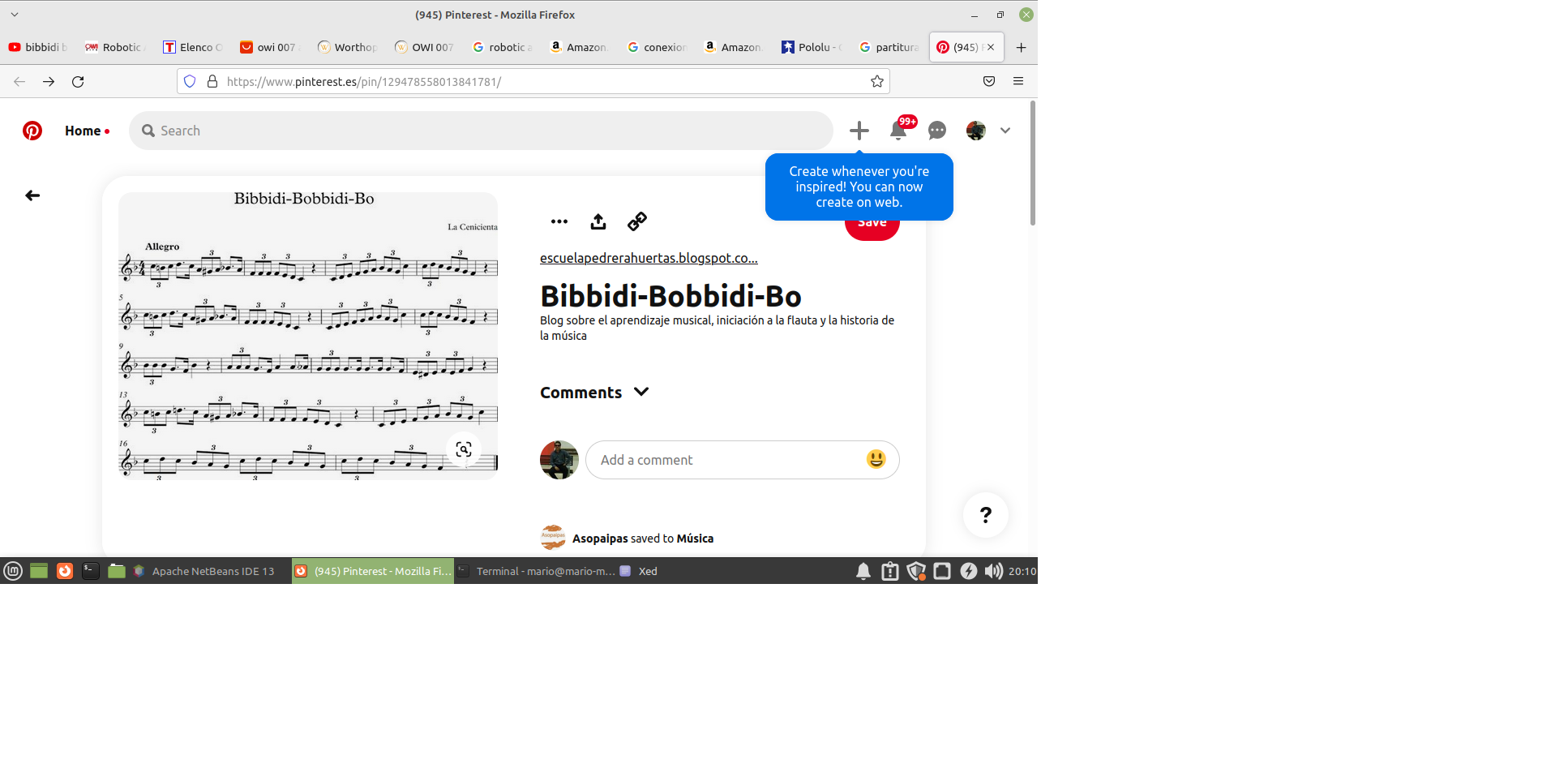1568x777 pixels.
Task: Launch Firefox from the taskbar launcher
Action: (65, 571)
